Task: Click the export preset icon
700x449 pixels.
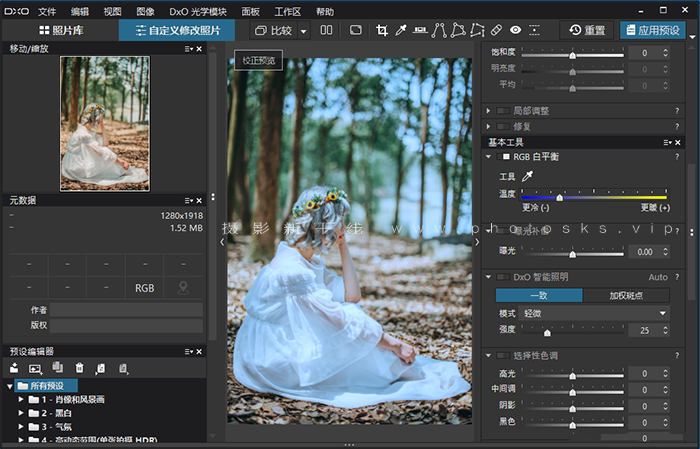Action: tap(123, 368)
